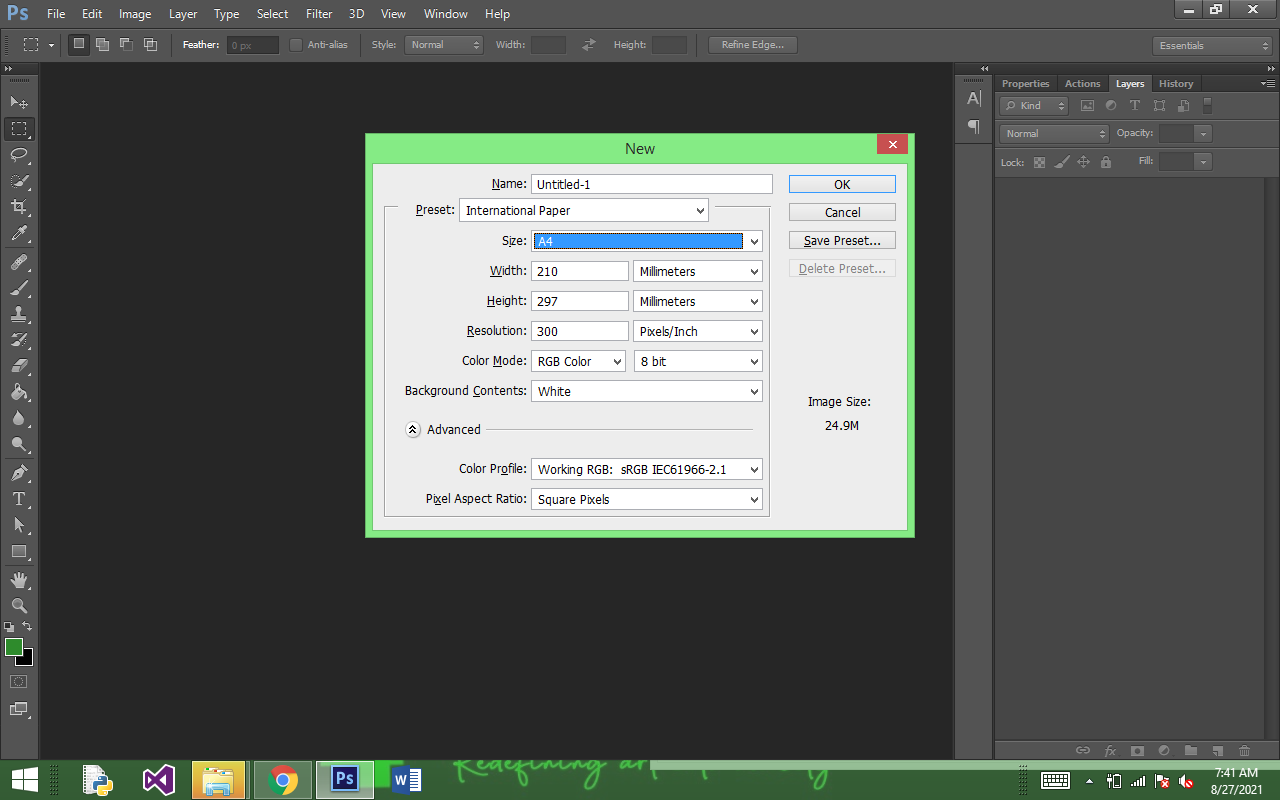
Task: Open the Character panel icon
Action: pyautogui.click(x=974, y=98)
